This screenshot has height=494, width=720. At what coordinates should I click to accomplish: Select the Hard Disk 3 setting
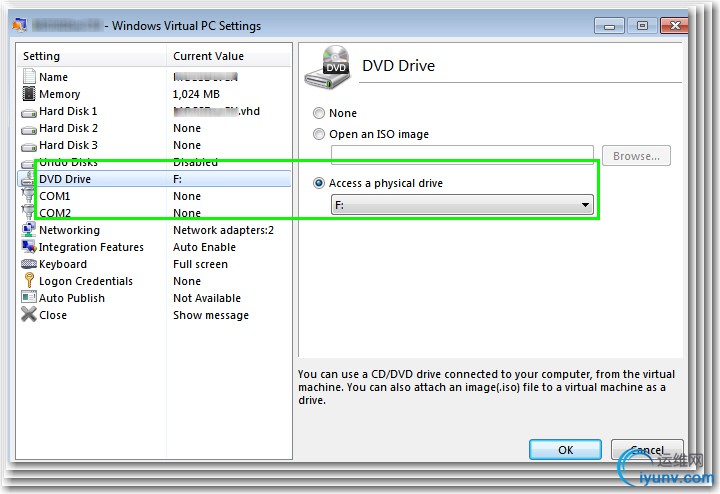(154, 145)
